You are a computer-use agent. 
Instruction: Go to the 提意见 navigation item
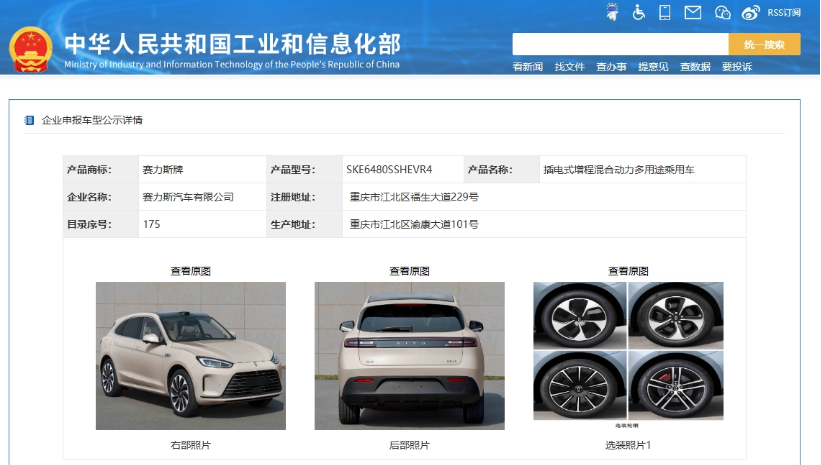(x=653, y=67)
